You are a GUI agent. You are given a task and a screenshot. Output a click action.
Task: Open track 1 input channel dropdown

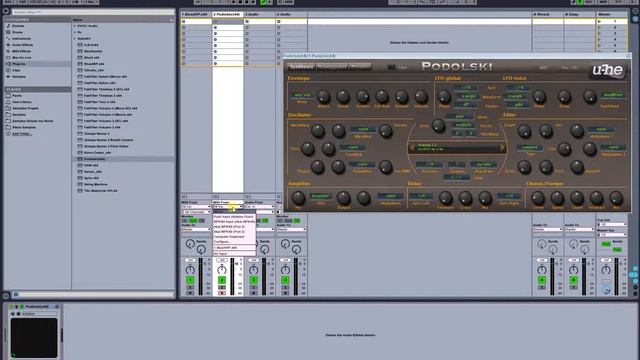pyautogui.click(x=196, y=212)
